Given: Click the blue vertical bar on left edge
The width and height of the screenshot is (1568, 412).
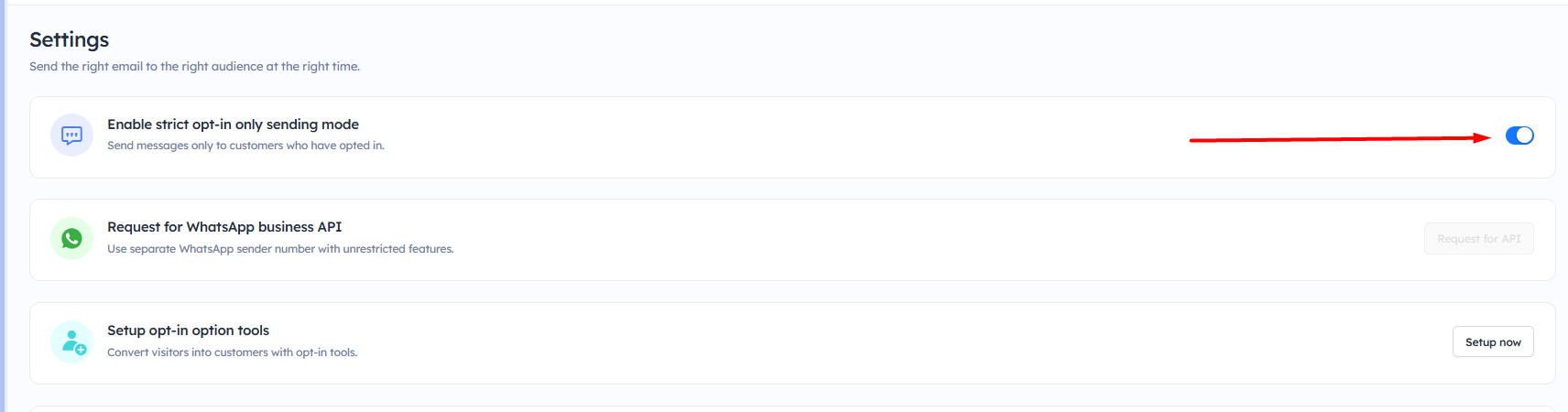Looking at the screenshot, I should click(3, 206).
